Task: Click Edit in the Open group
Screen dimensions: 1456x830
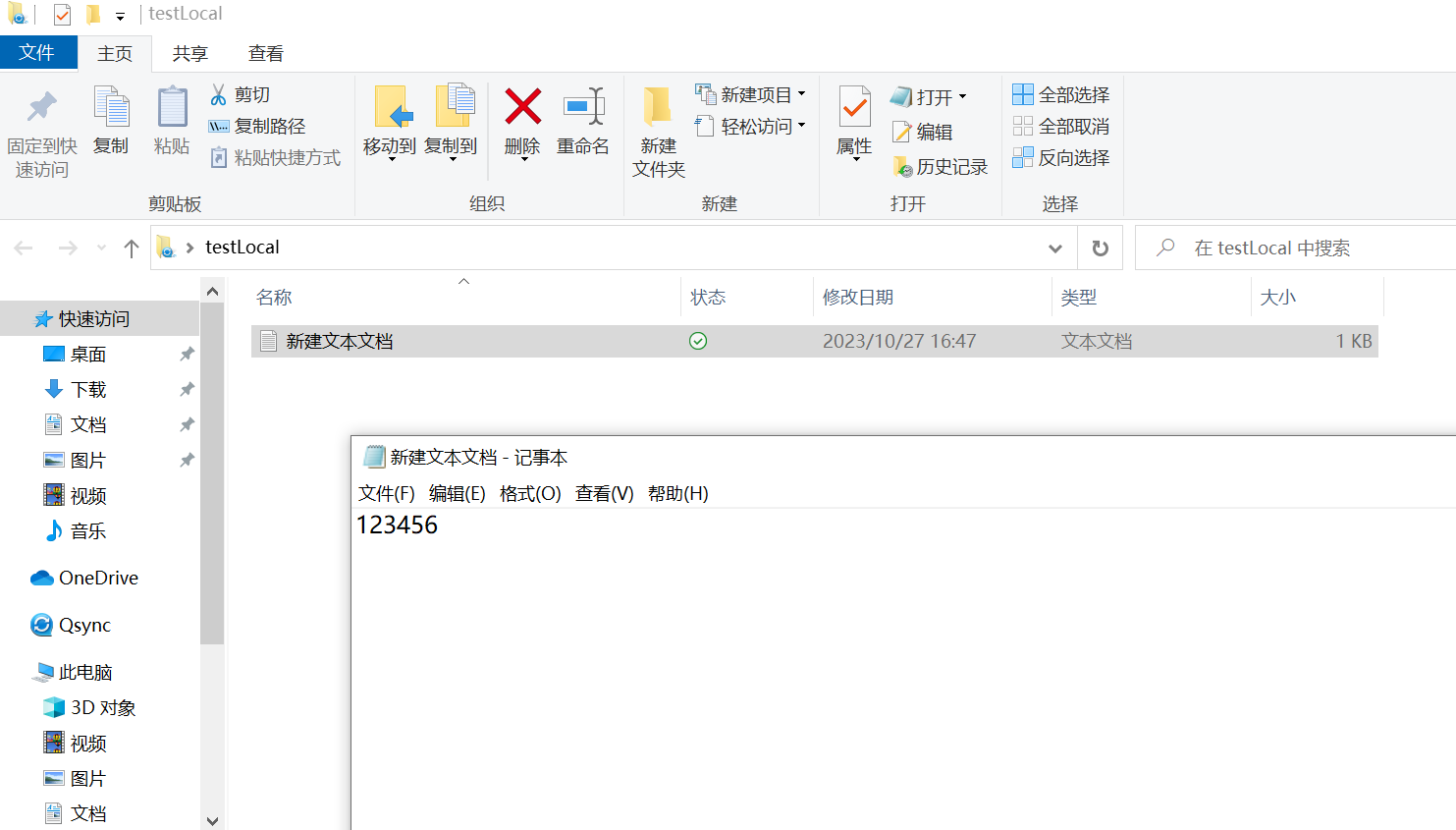Action: coord(922,132)
